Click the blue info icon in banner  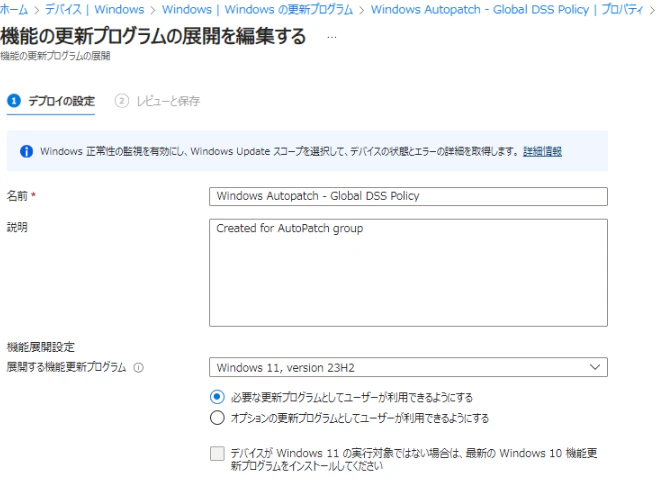26,151
